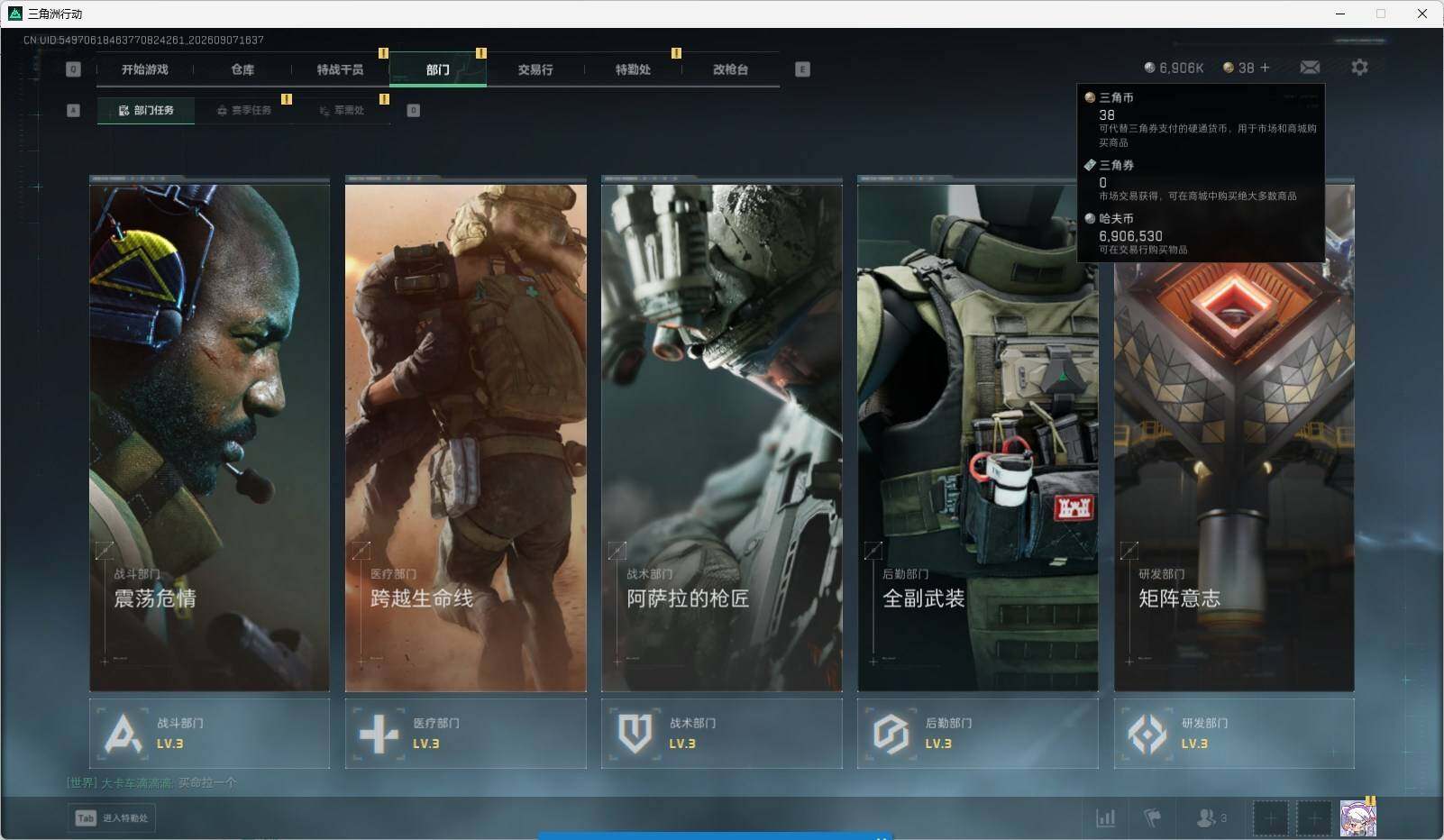This screenshot has height=840, width=1444.
Task: Click the second empty squad slot plus
Action: [x=1314, y=818]
